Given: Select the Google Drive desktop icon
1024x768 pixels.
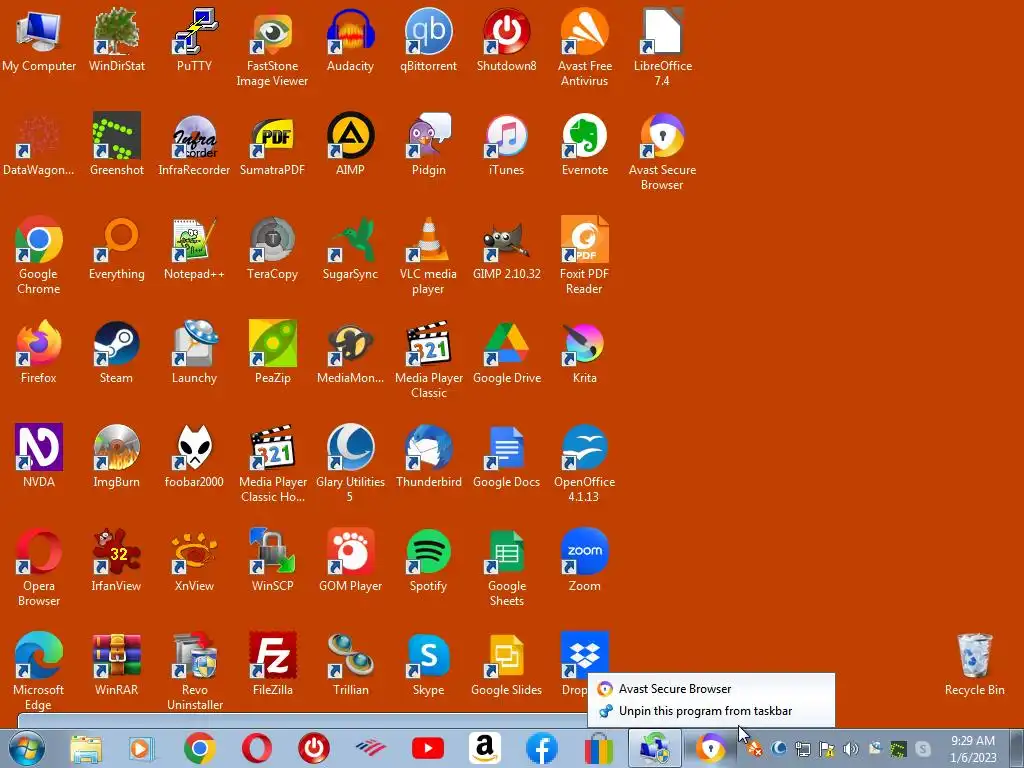Looking at the screenshot, I should tap(506, 351).
